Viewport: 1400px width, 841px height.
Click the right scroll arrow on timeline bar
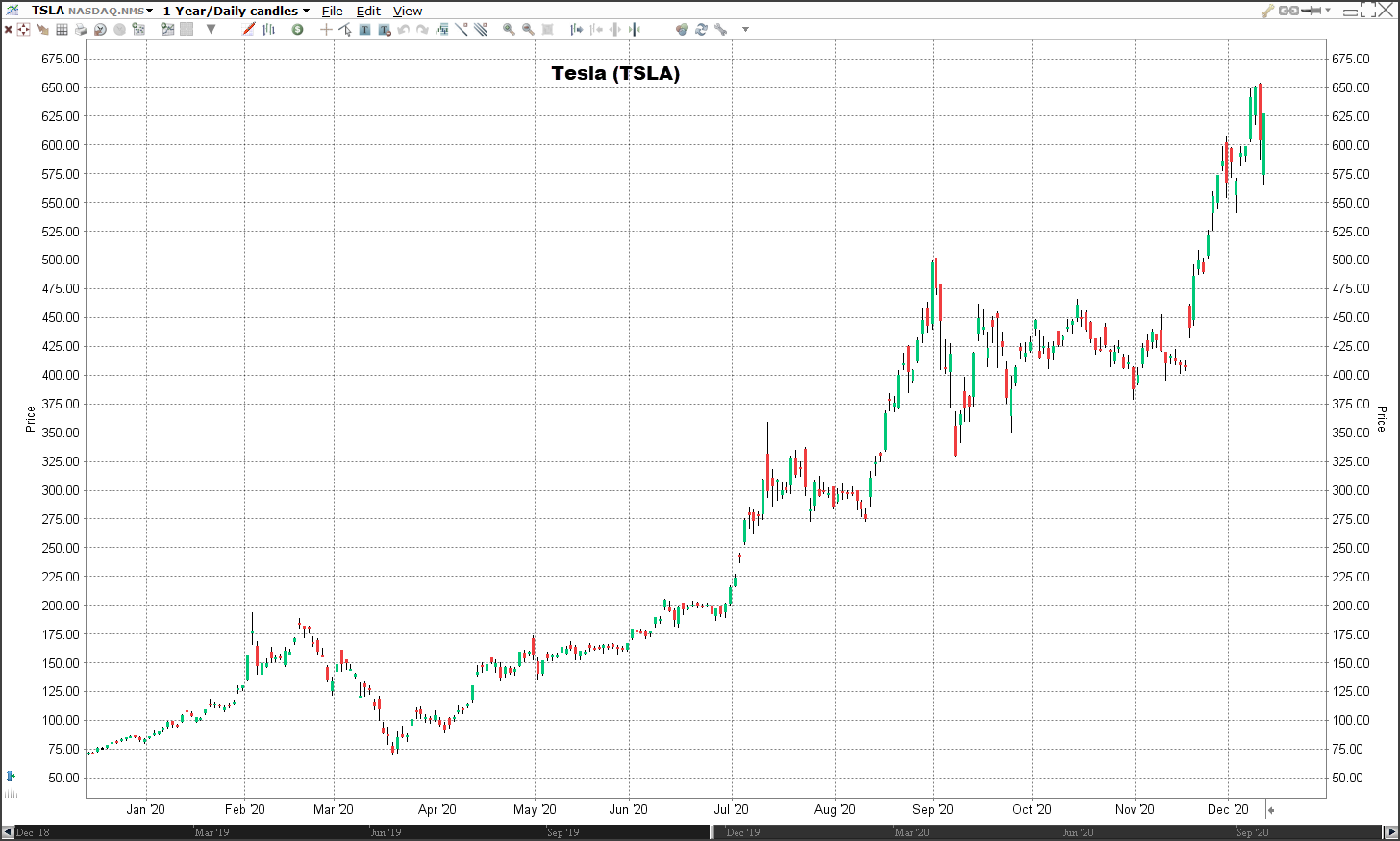pos(1391,832)
